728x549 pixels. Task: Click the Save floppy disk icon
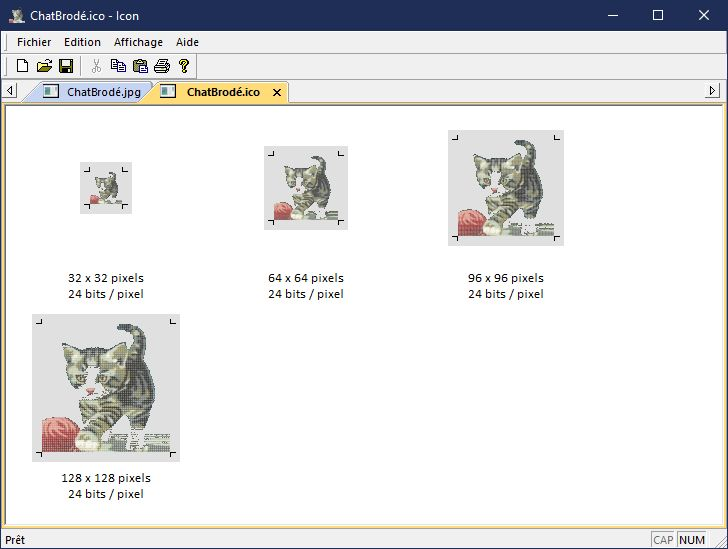point(65,66)
